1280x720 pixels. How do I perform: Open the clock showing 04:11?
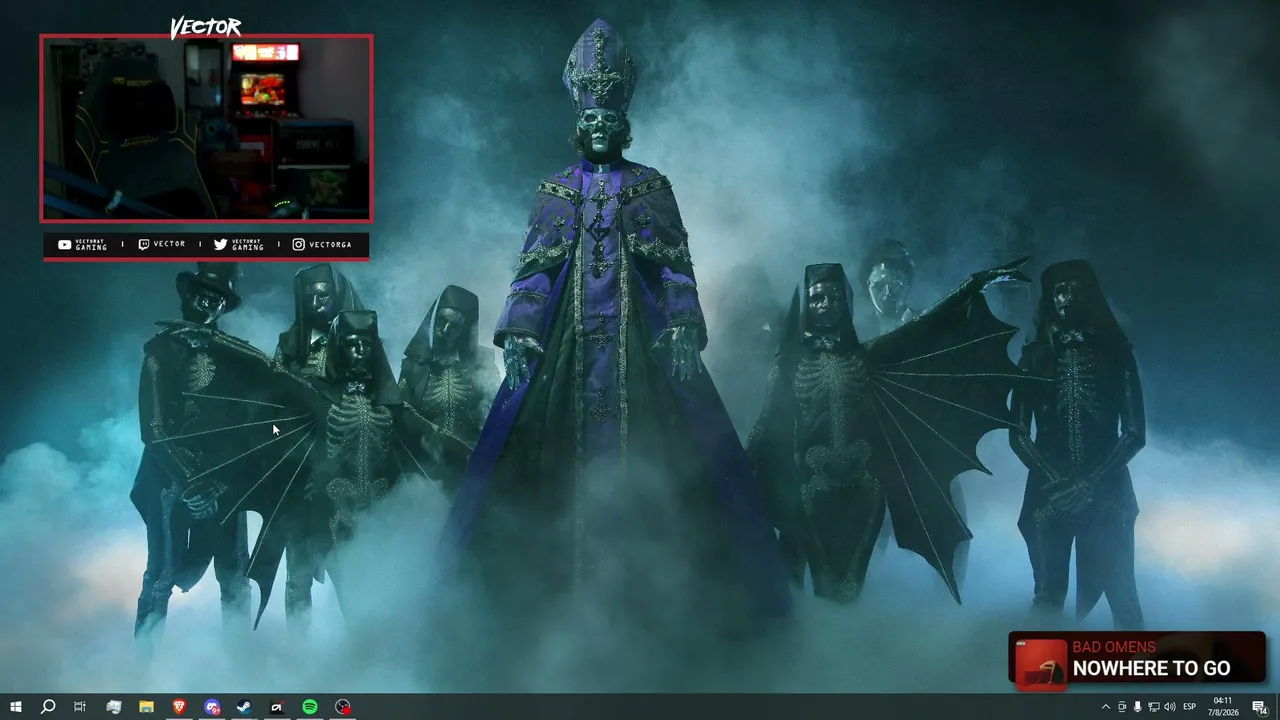[x=1223, y=707]
